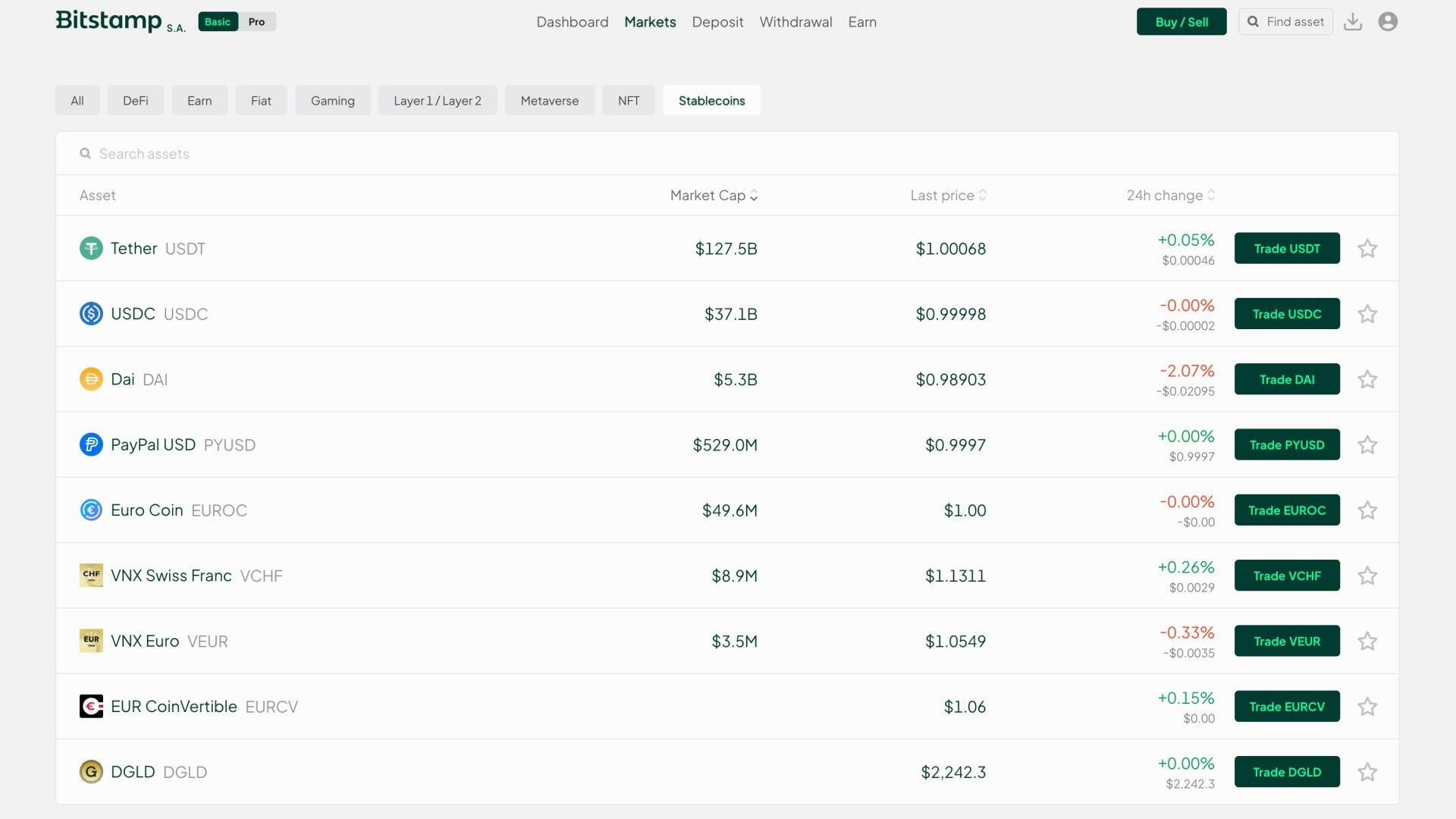This screenshot has height=819, width=1456.
Task: Sort by Last price column
Action: click(x=948, y=195)
